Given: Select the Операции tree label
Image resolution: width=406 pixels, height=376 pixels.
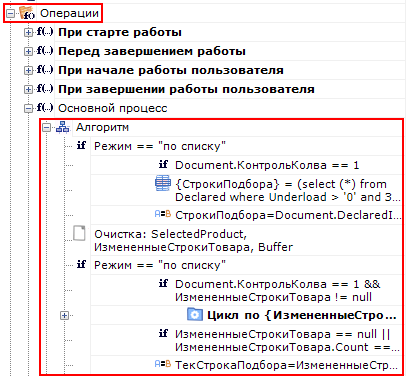Looking at the screenshot, I should (69, 13).
